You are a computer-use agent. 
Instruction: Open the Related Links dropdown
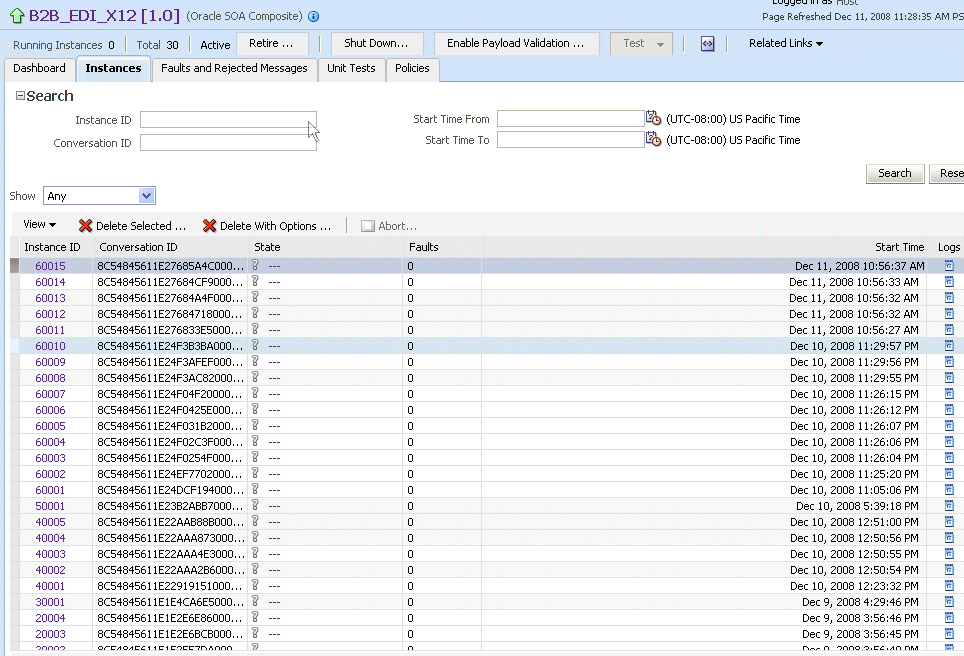point(786,43)
